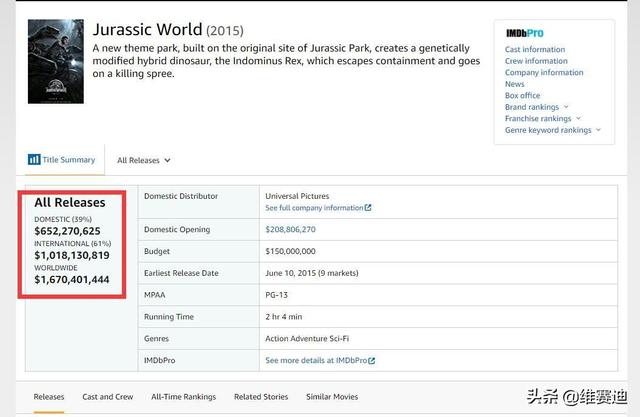640x417 pixels.
Task: Select the Title Summary tab
Action: [x=62, y=160]
